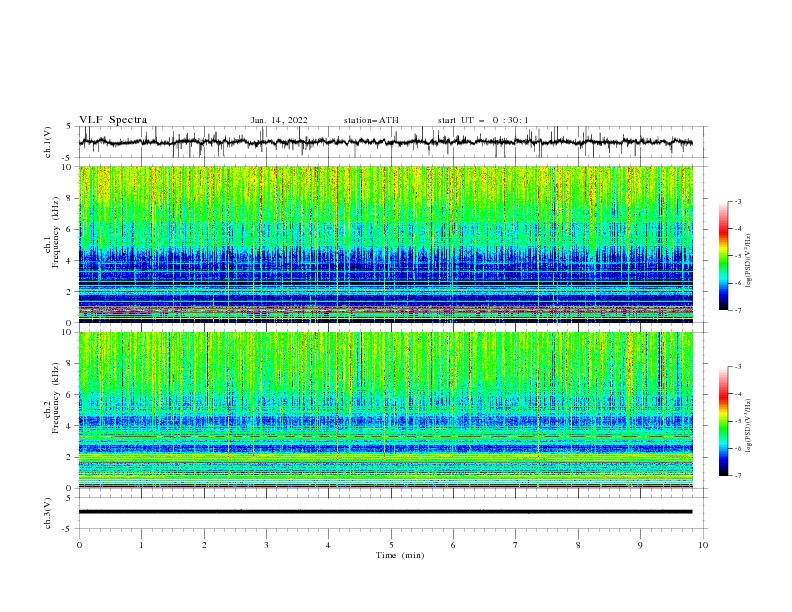Click the lower color bar "log(PSD)(V²/Hz)" label

pyautogui.click(x=749, y=426)
